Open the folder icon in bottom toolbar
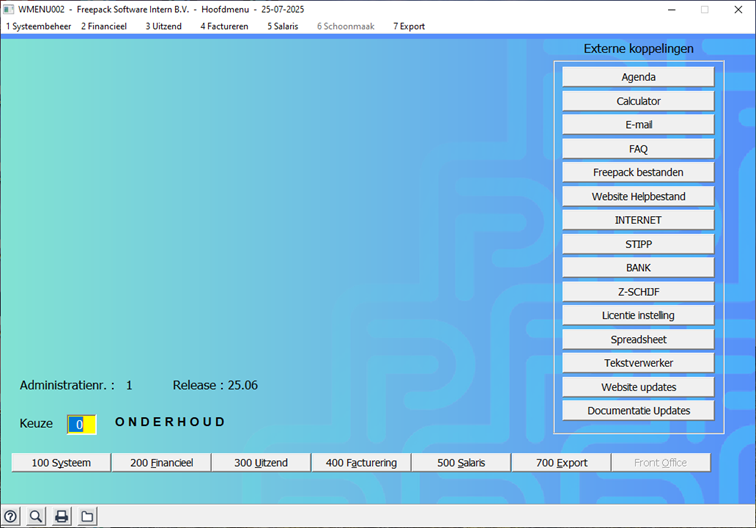This screenshot has width=756, height=528. [87, 516]
